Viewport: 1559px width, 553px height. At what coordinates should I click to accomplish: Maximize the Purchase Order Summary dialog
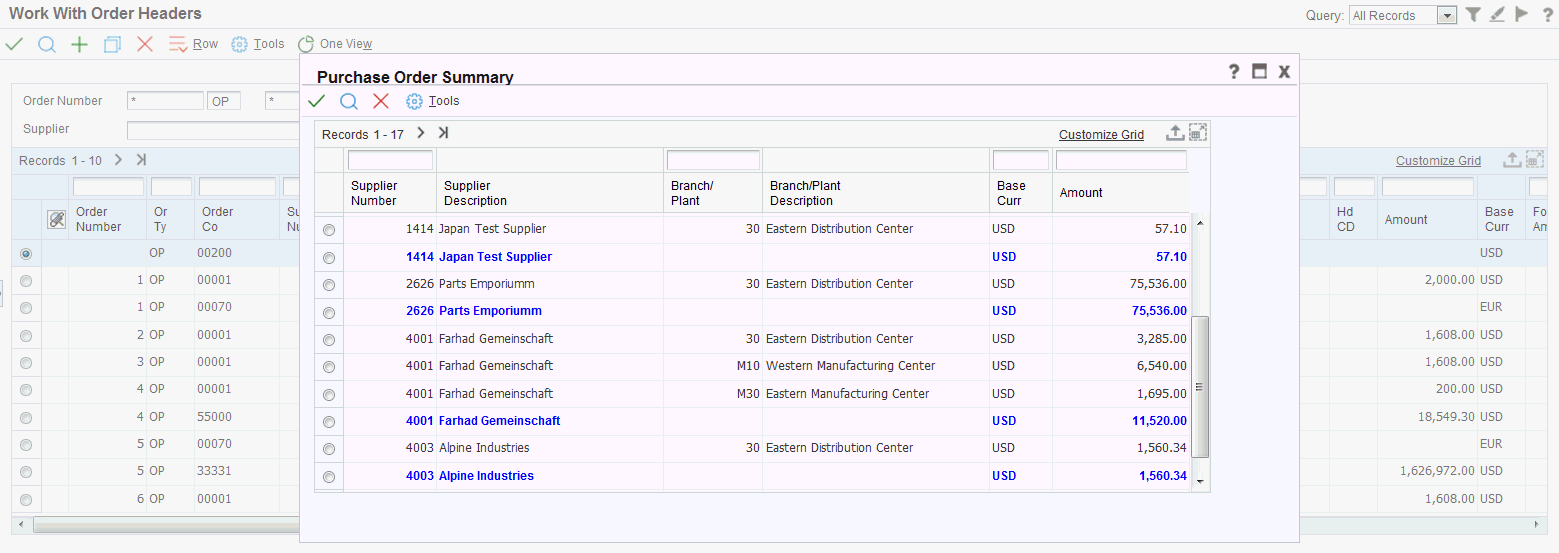click(x=1260, y=71)
